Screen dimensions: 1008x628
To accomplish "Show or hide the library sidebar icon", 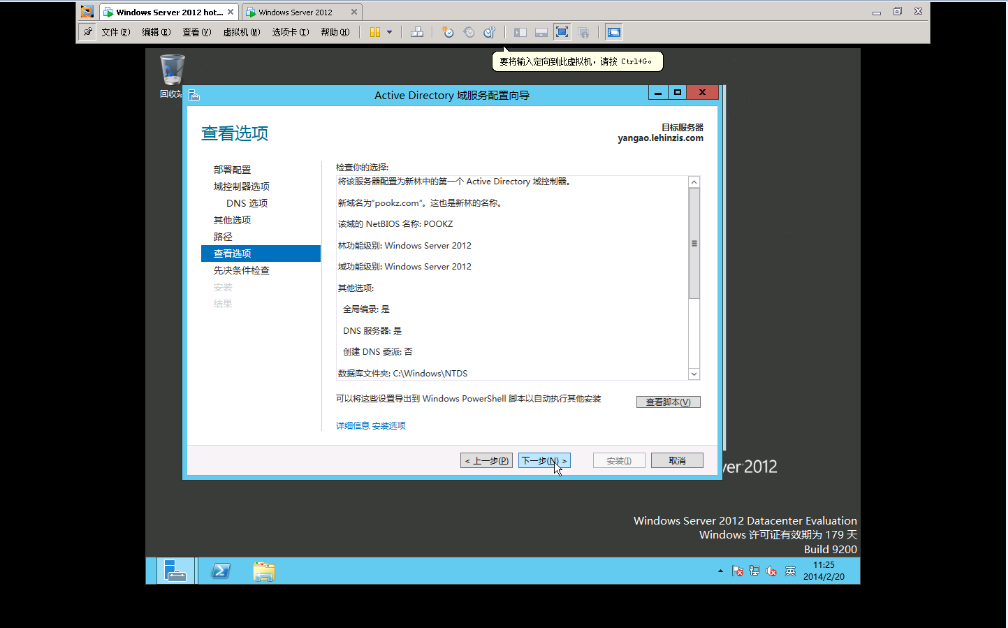I will [521, 32].
